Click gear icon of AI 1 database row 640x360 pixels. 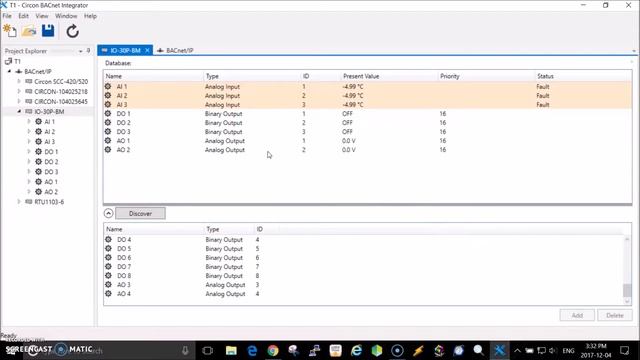(x=108, y=87)
